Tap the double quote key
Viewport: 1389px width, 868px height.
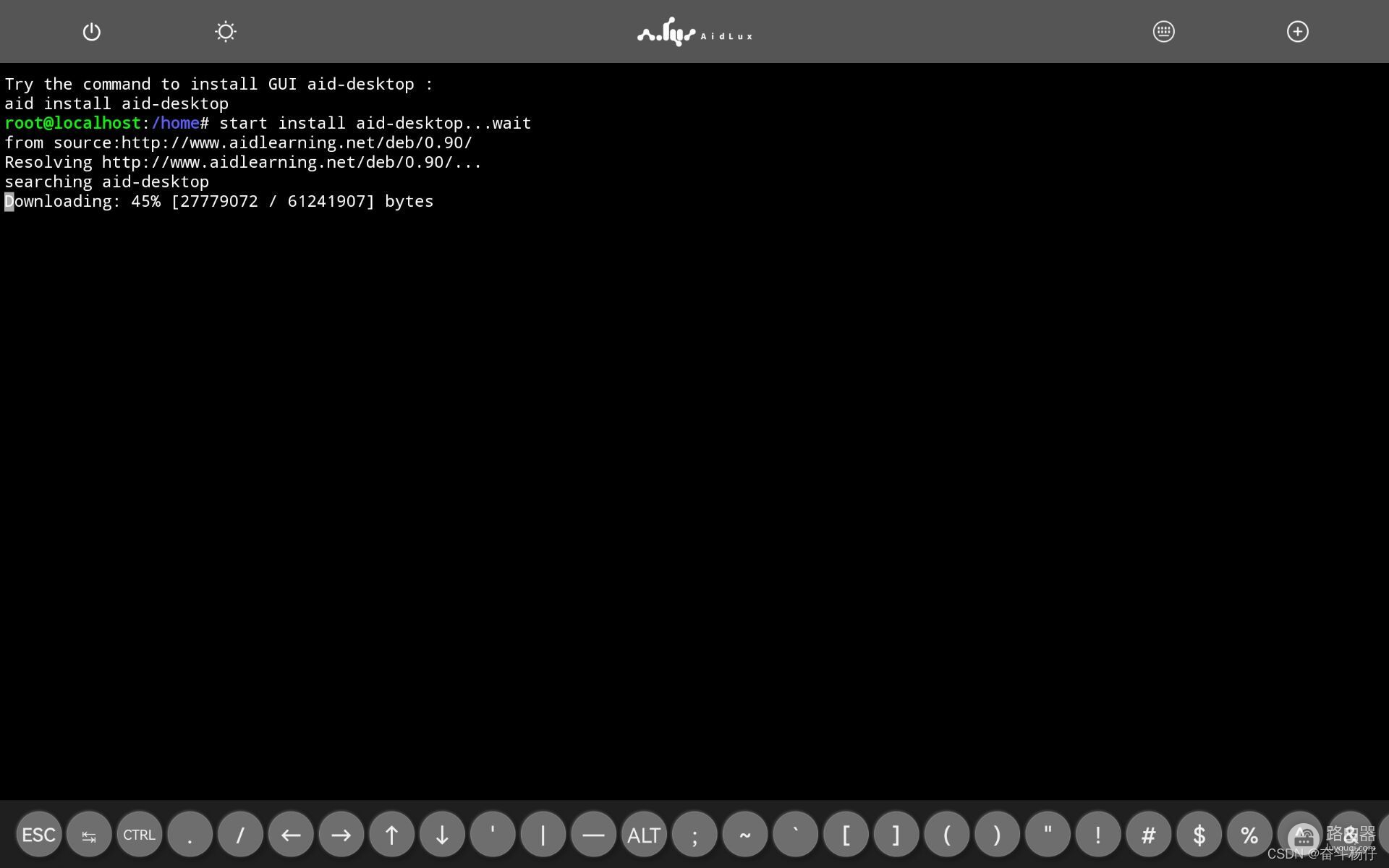(x=1048, y=835)
